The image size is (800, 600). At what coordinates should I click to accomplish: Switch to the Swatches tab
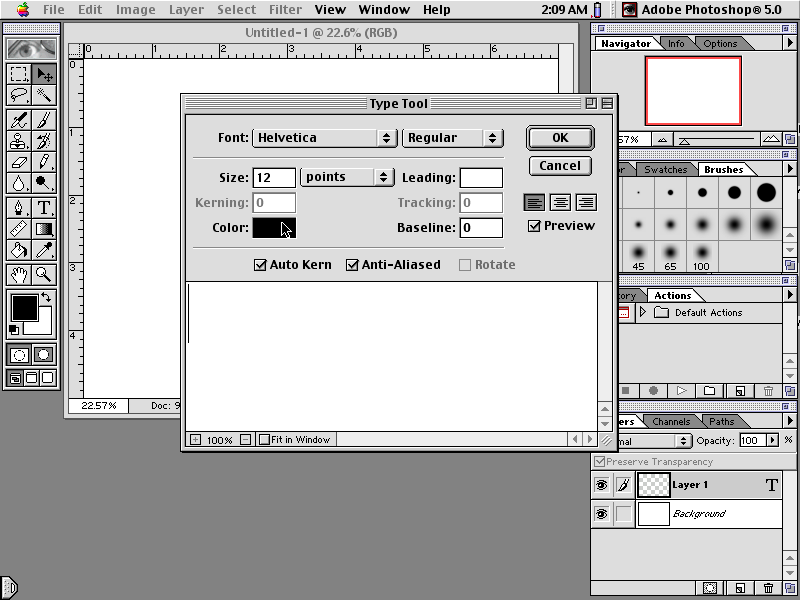(x=665, y=170)
